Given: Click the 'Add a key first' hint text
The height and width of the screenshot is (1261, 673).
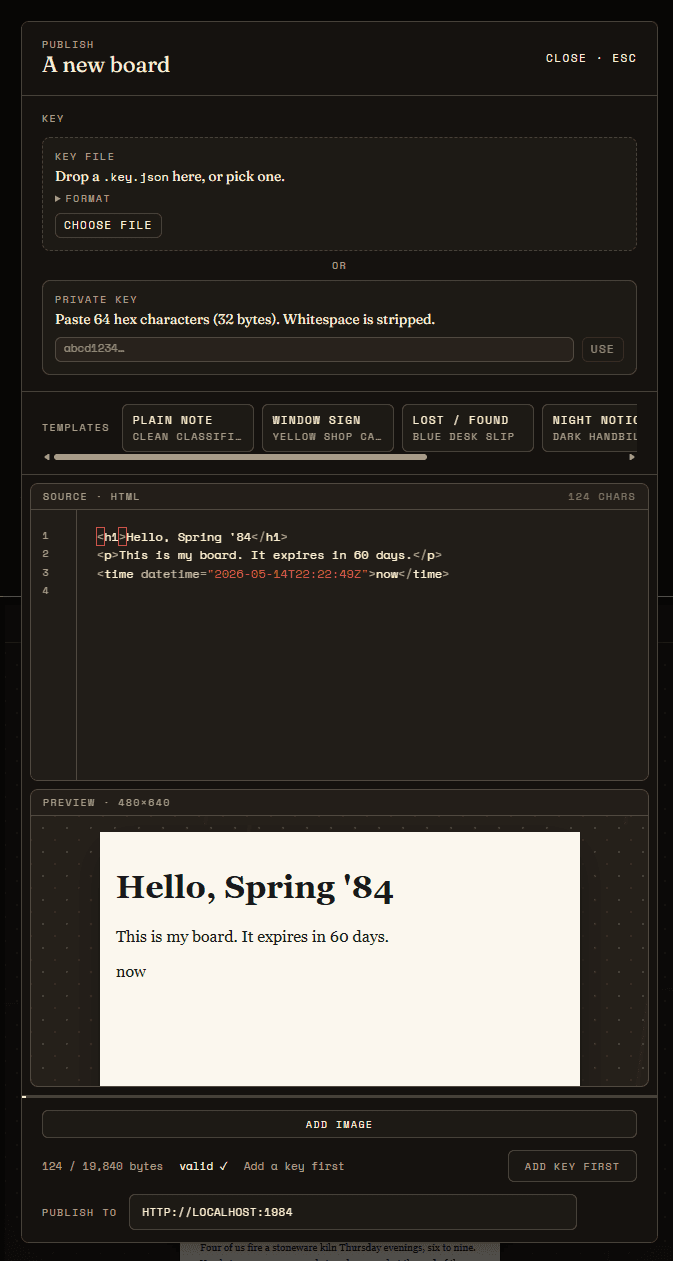Looking at the screenshot, I should tap(294, 1166).
